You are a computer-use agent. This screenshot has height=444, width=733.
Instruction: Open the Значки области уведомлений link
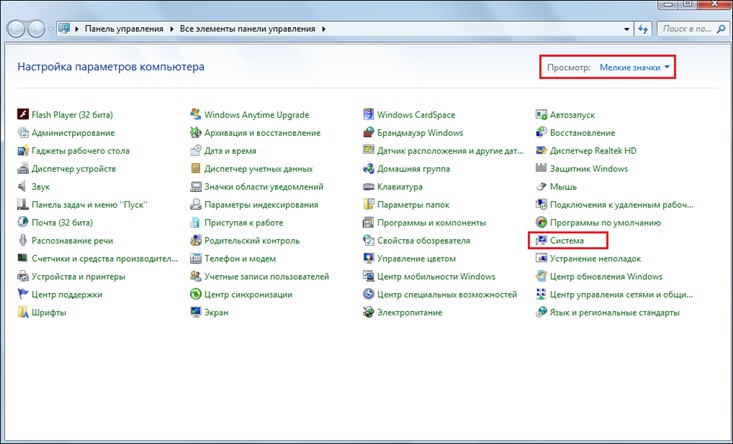tap(264, 186)
